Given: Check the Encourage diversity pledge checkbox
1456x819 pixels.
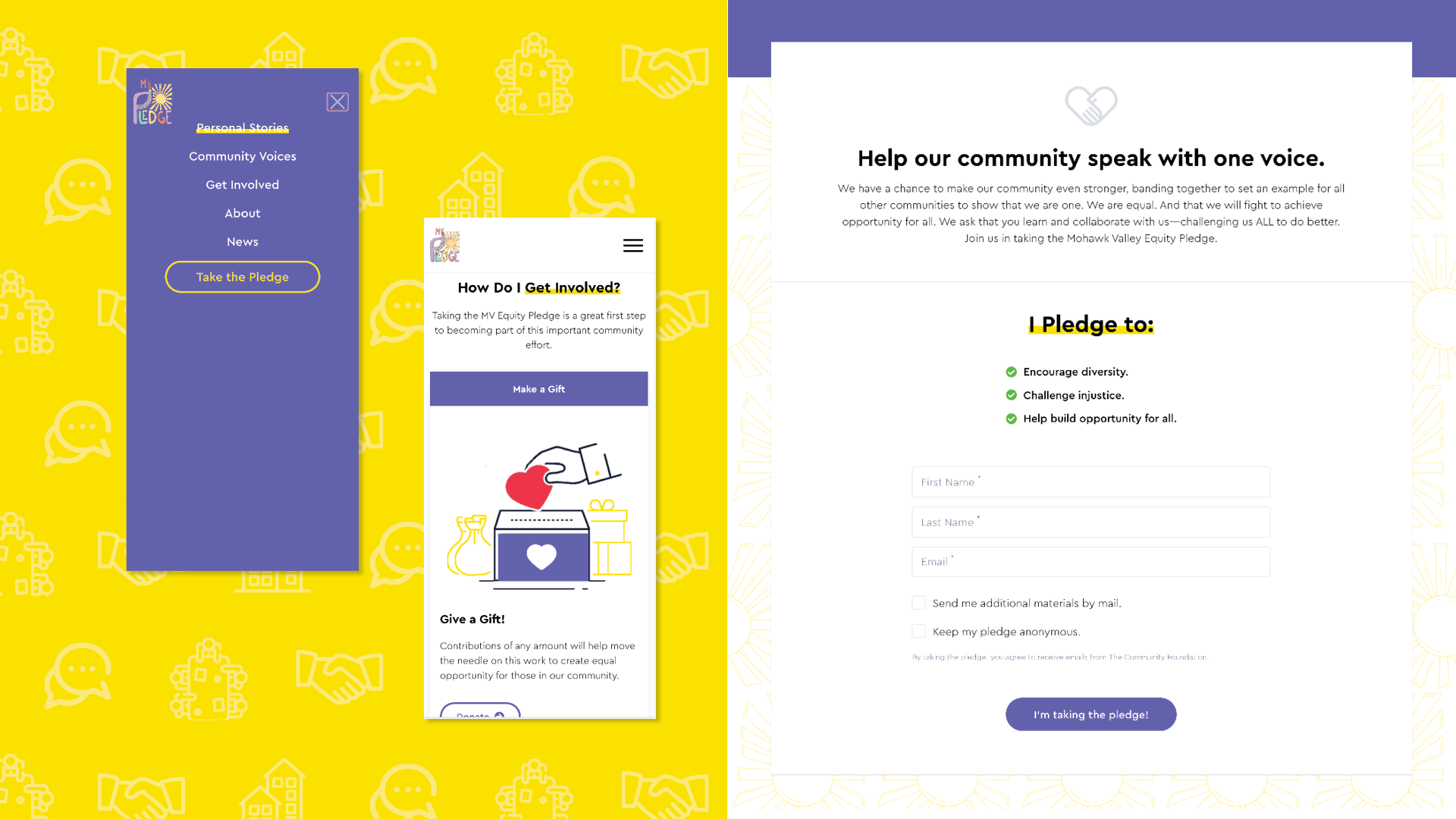Looking at the screenshot, I should coord(1011,371).
